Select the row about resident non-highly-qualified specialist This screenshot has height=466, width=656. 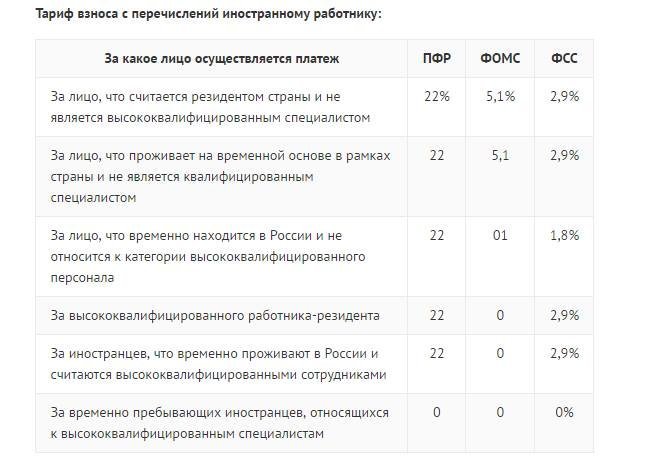tap(314, 107)
